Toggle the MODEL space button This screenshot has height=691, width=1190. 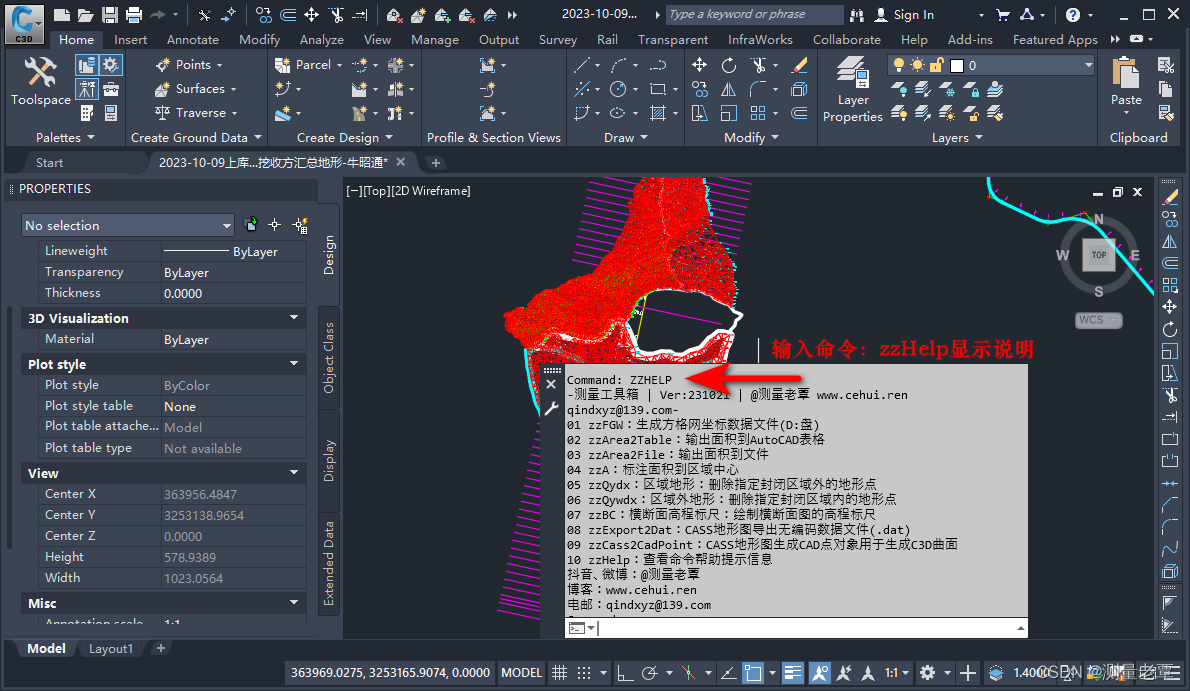[521, 673]
